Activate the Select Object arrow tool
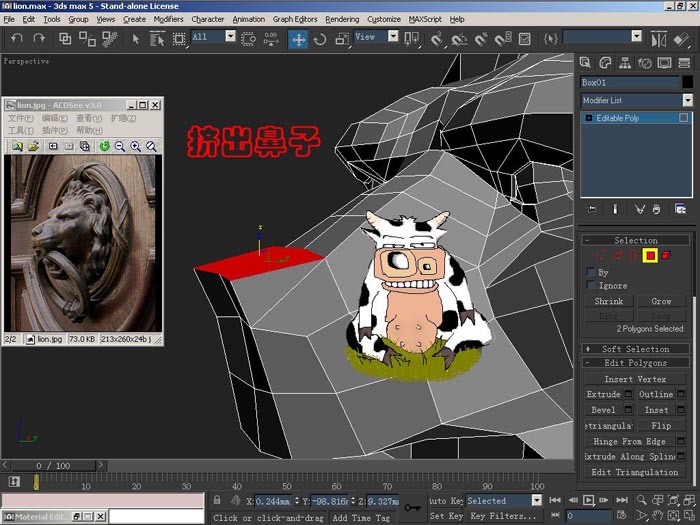Screen dimensions: 700x525 [x=136, y=39]
